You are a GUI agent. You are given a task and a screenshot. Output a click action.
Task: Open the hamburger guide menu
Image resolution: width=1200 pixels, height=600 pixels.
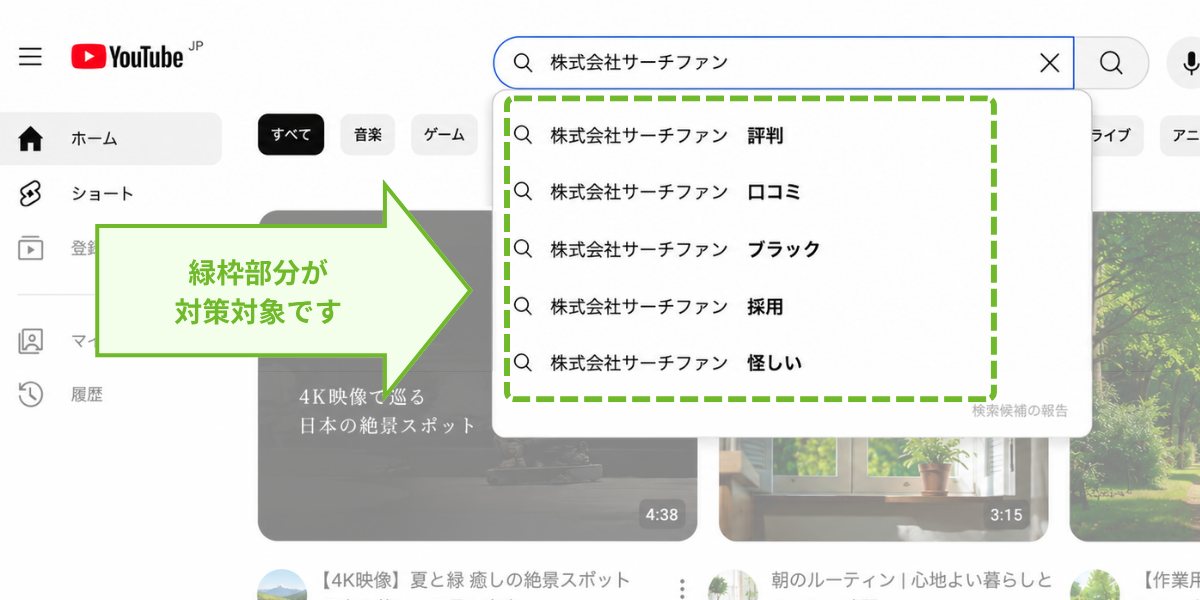point(31,57)
